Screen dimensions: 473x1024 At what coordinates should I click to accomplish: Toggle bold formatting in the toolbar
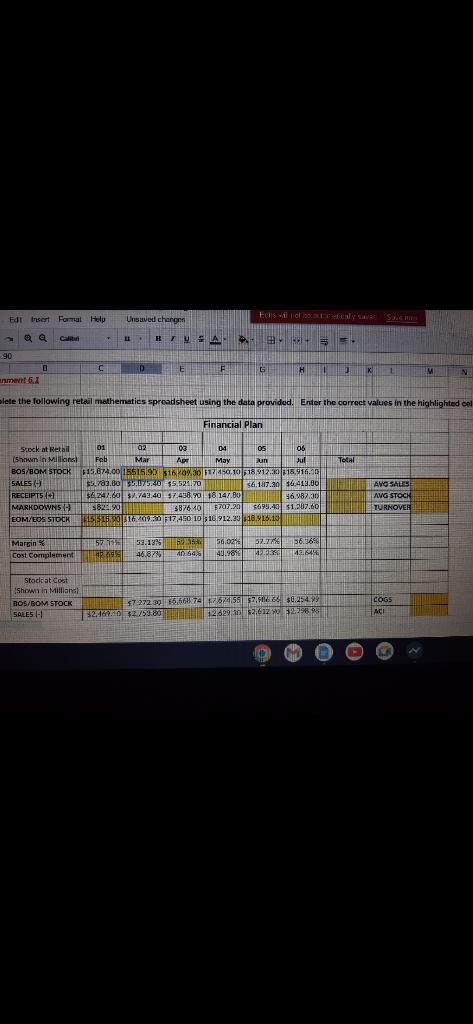[157, 340]
